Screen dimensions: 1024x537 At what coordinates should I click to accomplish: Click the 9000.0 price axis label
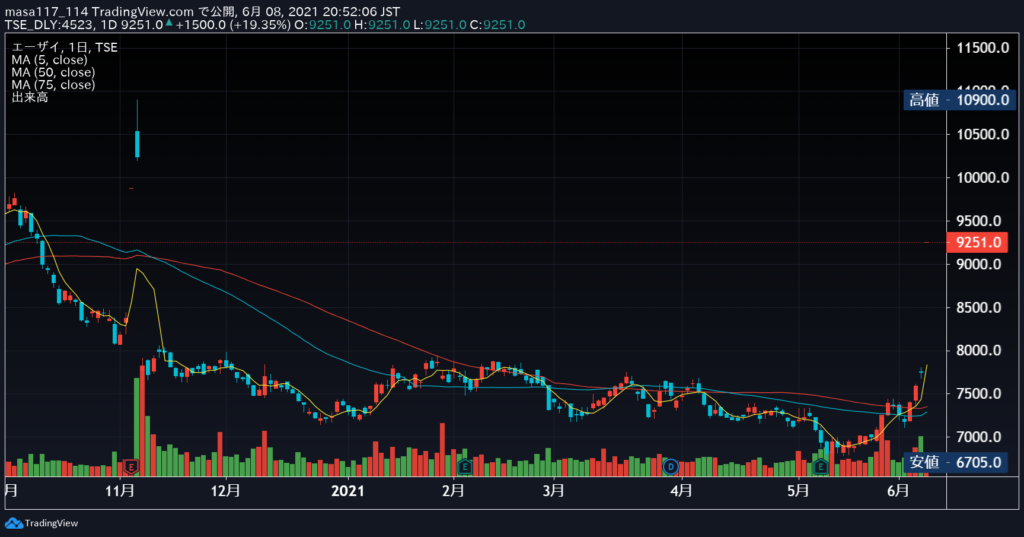pos(978,264)
